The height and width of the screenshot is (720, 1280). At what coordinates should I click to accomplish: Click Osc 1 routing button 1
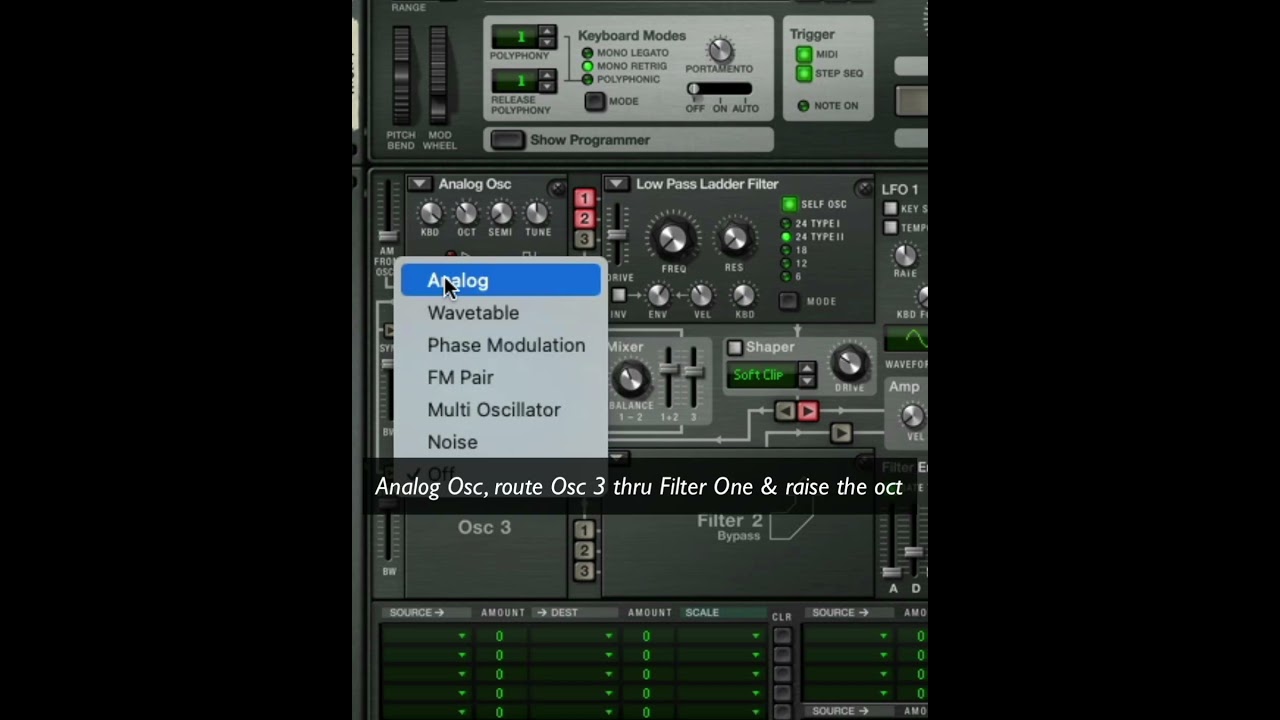coord(584,199)
